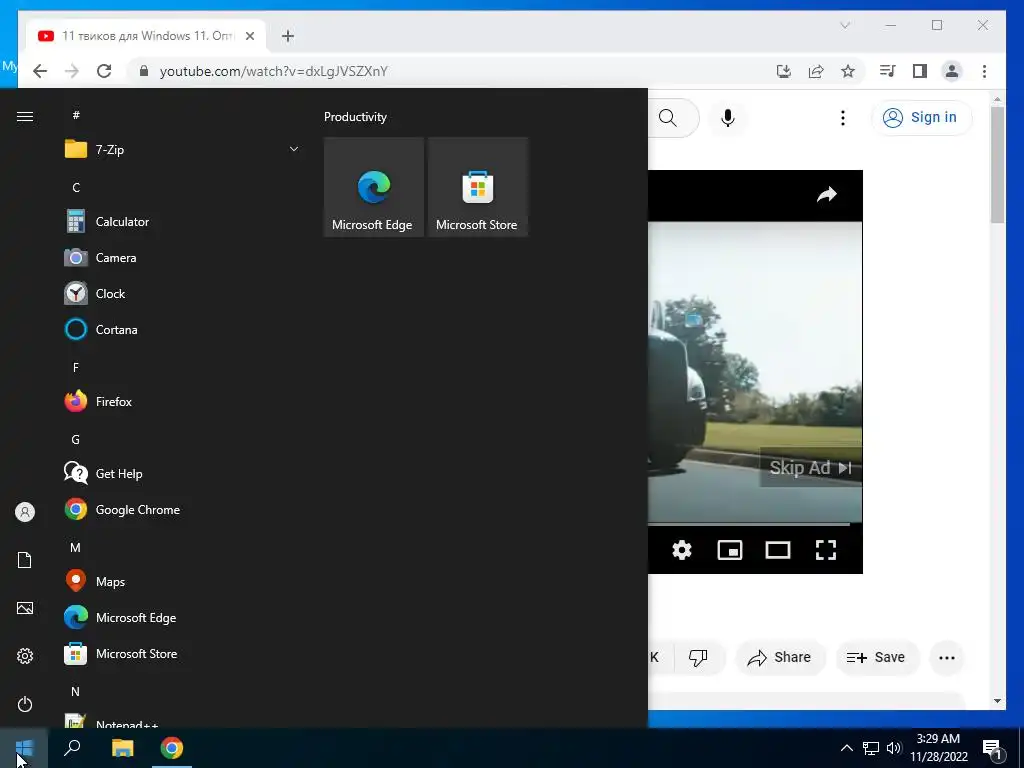This screenshot has width=1024, height=768.
Task: Close the YouTube tab
Action: (x=249, y=36)
